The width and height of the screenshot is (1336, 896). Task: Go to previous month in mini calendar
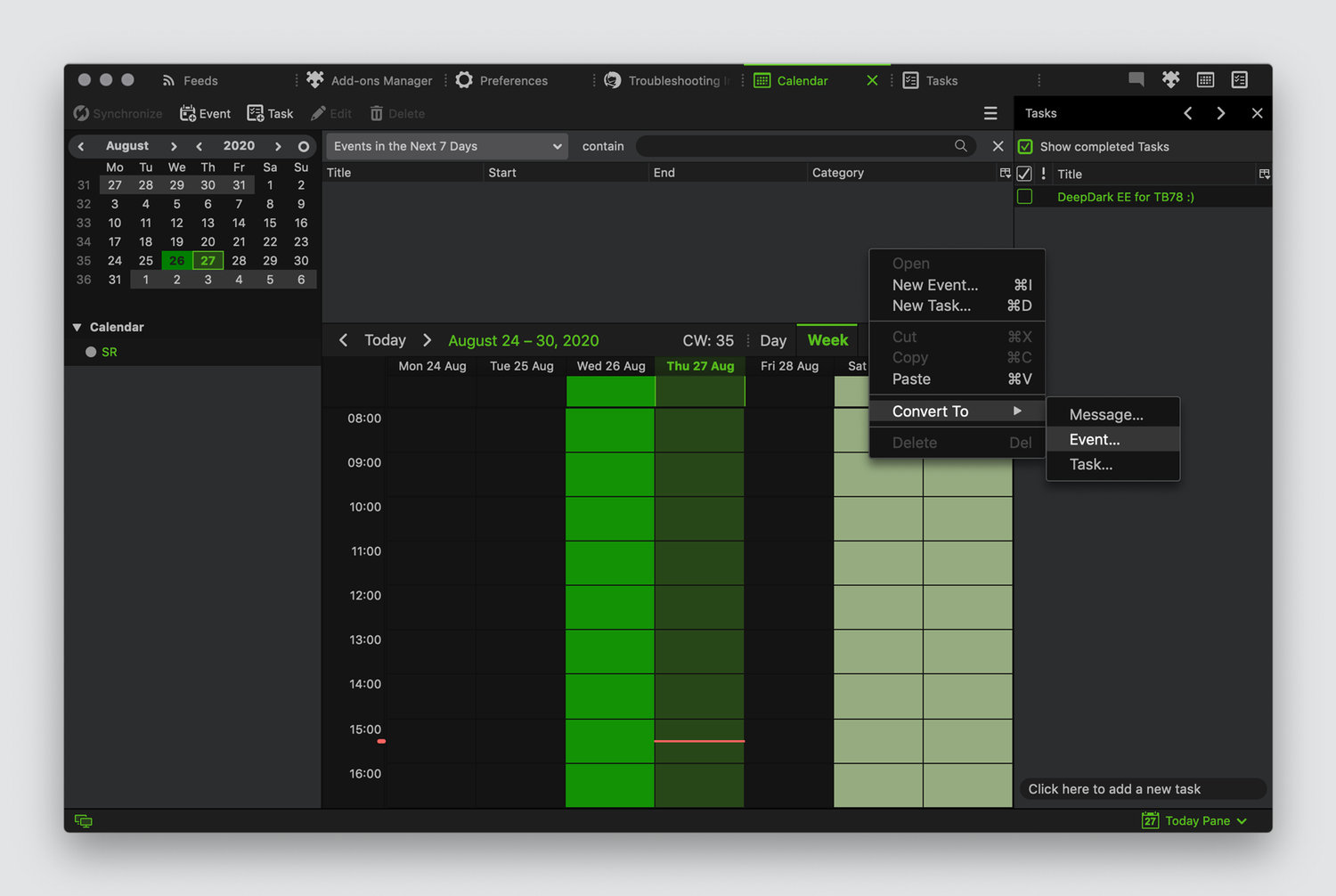tap(81, 146)
